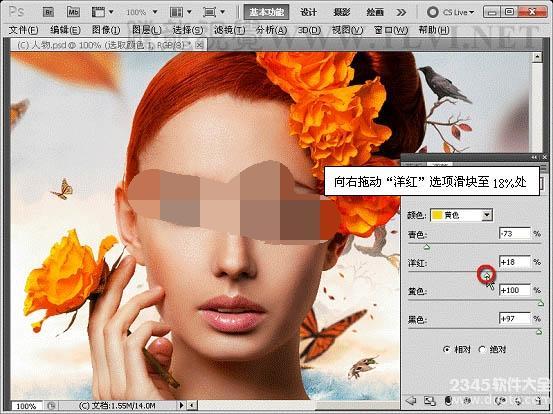
Task: Switch to the 设计 workspace
Action: tap(308, 12)
